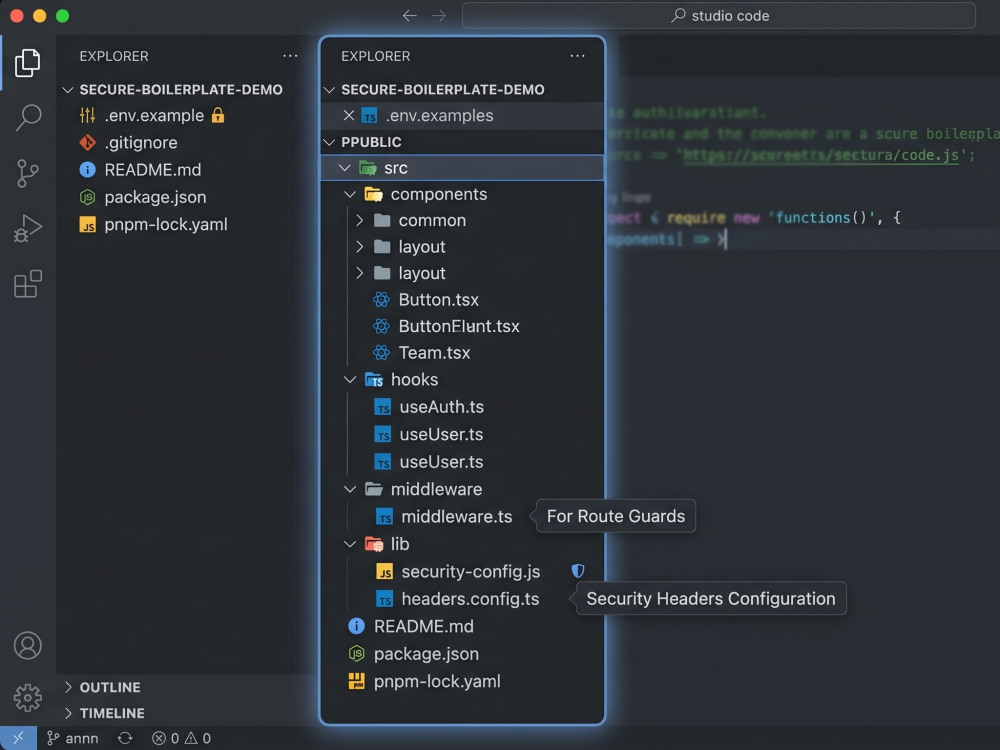The image size is (1000, 750).
Task: Collapse the PPUBLIC section
Action: [330, 142]
